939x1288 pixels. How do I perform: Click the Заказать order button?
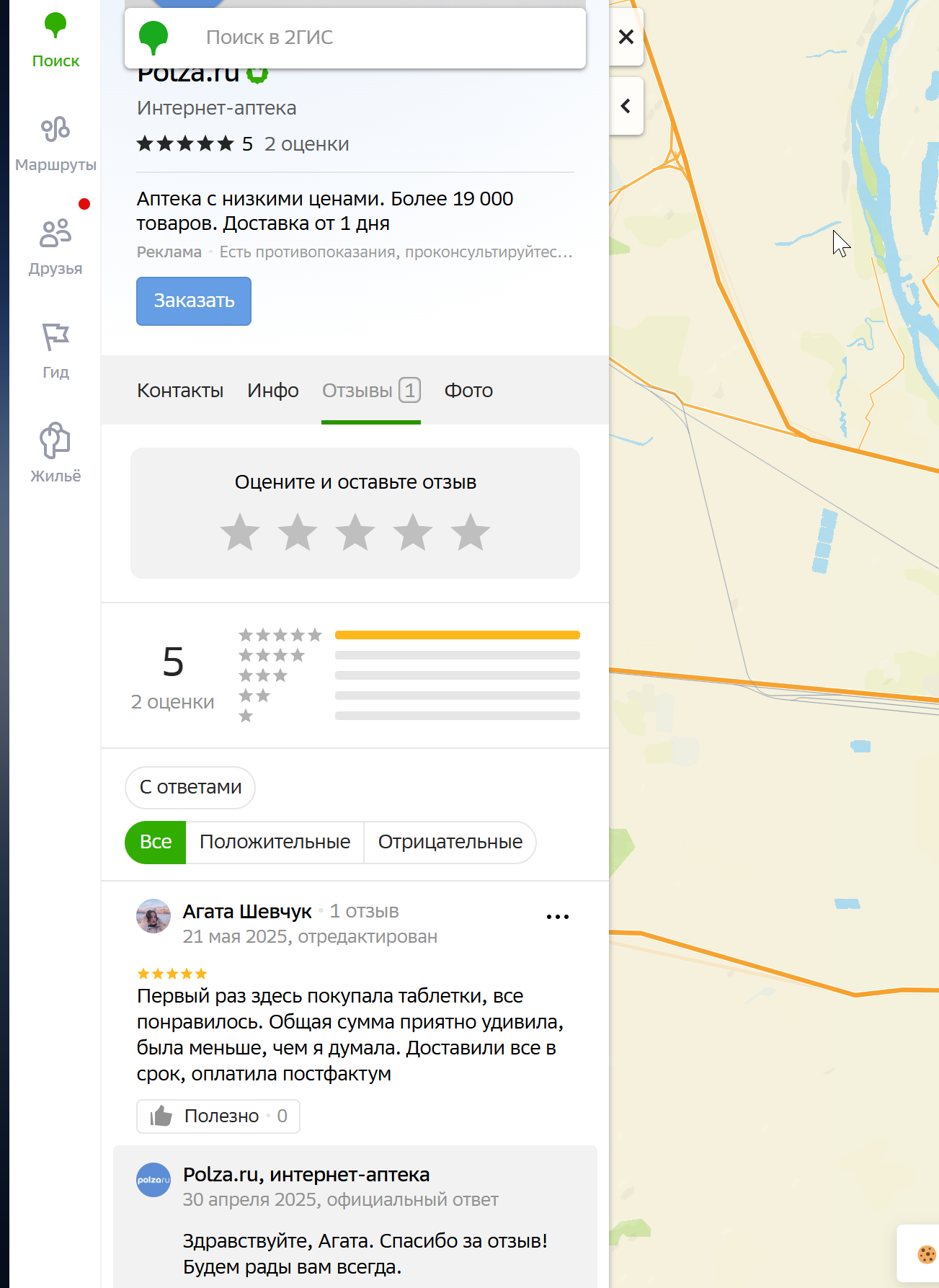pyautogui.click(x=194, y=301)
